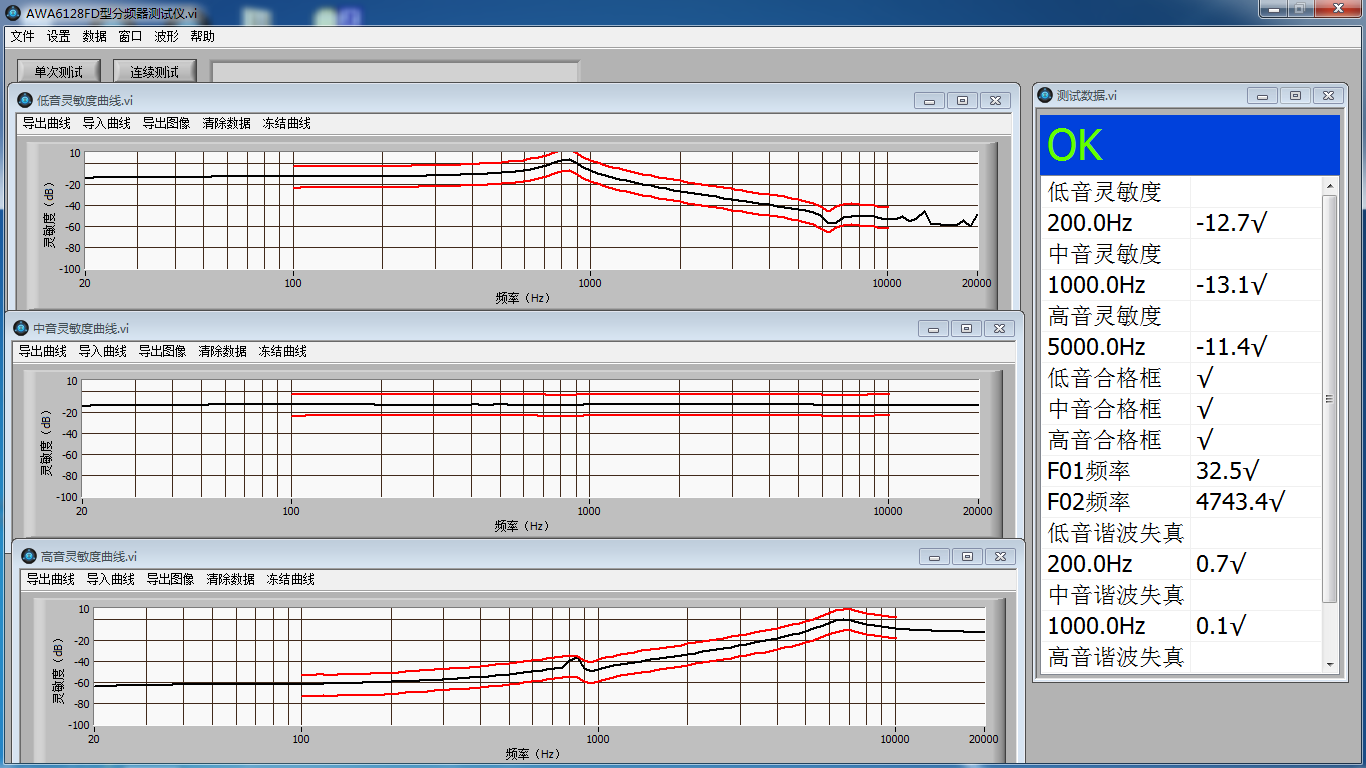Click the 低音灵敏度曲线 window title icon
This screenshot has height=768, width=1366.
25,100
